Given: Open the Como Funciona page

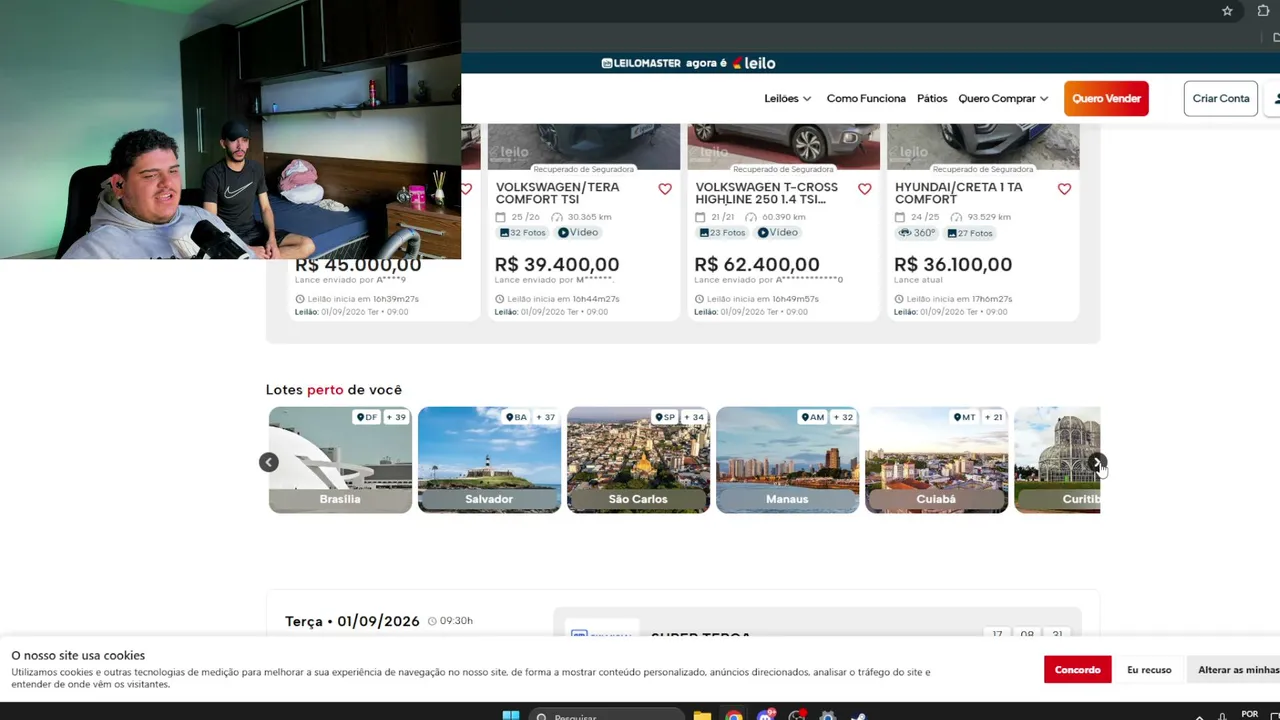Looking at the screenshot, I should click(x=866, y=98).
